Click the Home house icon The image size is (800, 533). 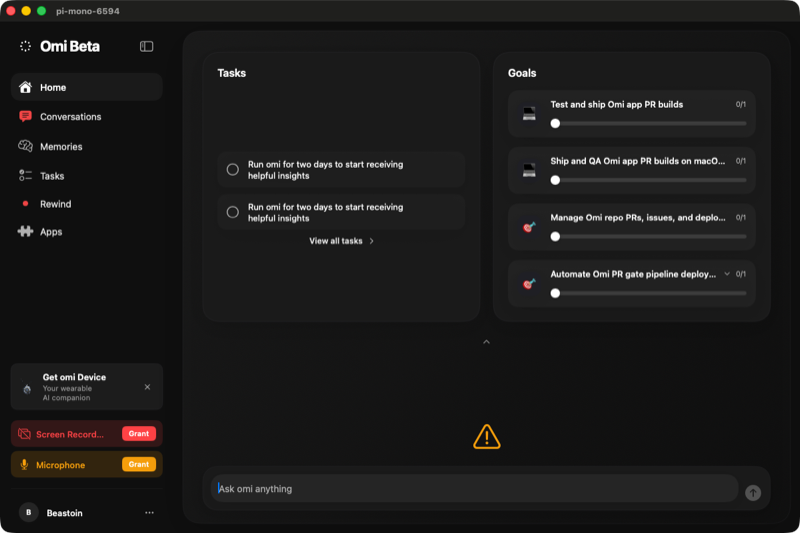(25, 87)
